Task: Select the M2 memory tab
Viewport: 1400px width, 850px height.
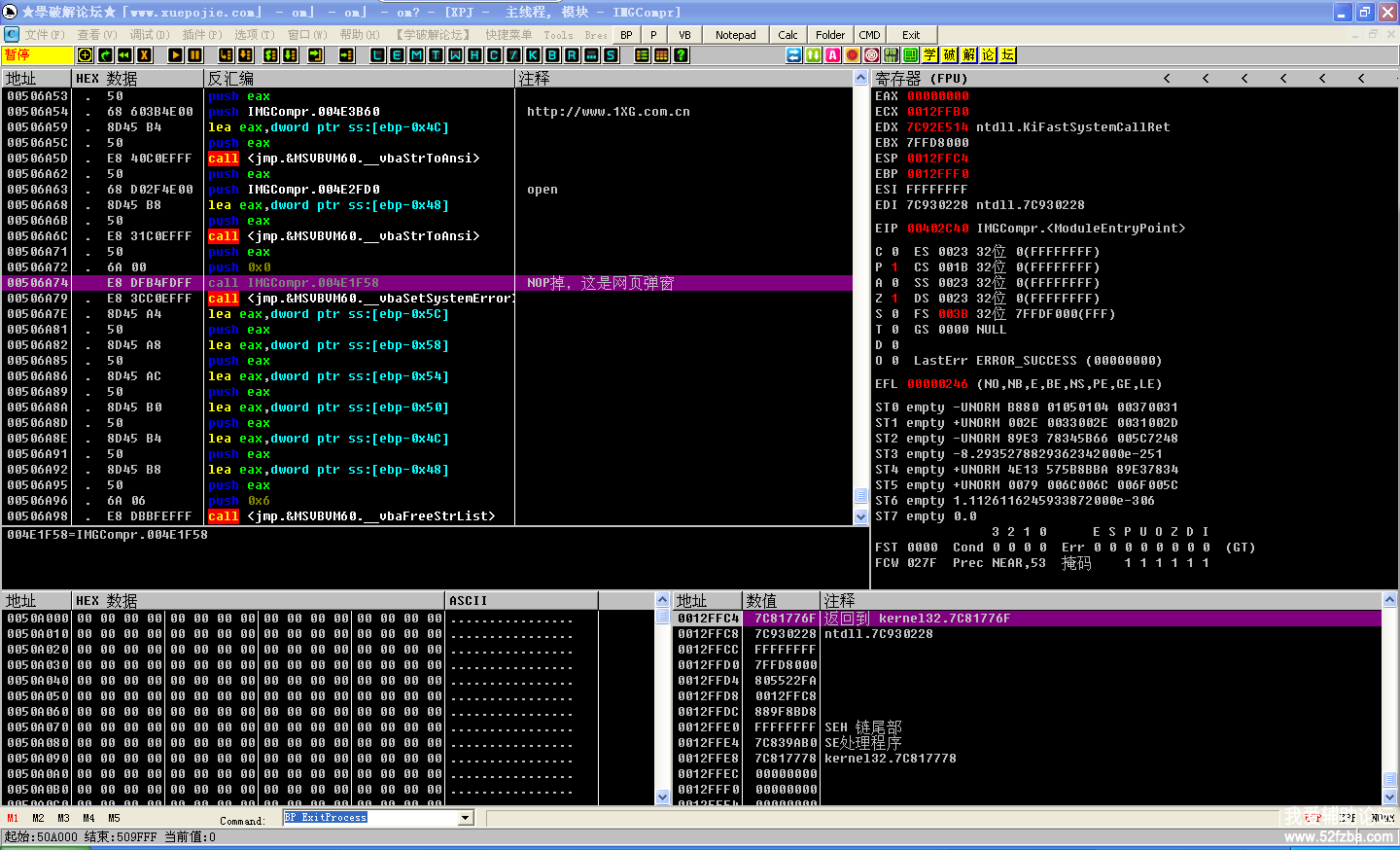Action: [x=38, y=819]
